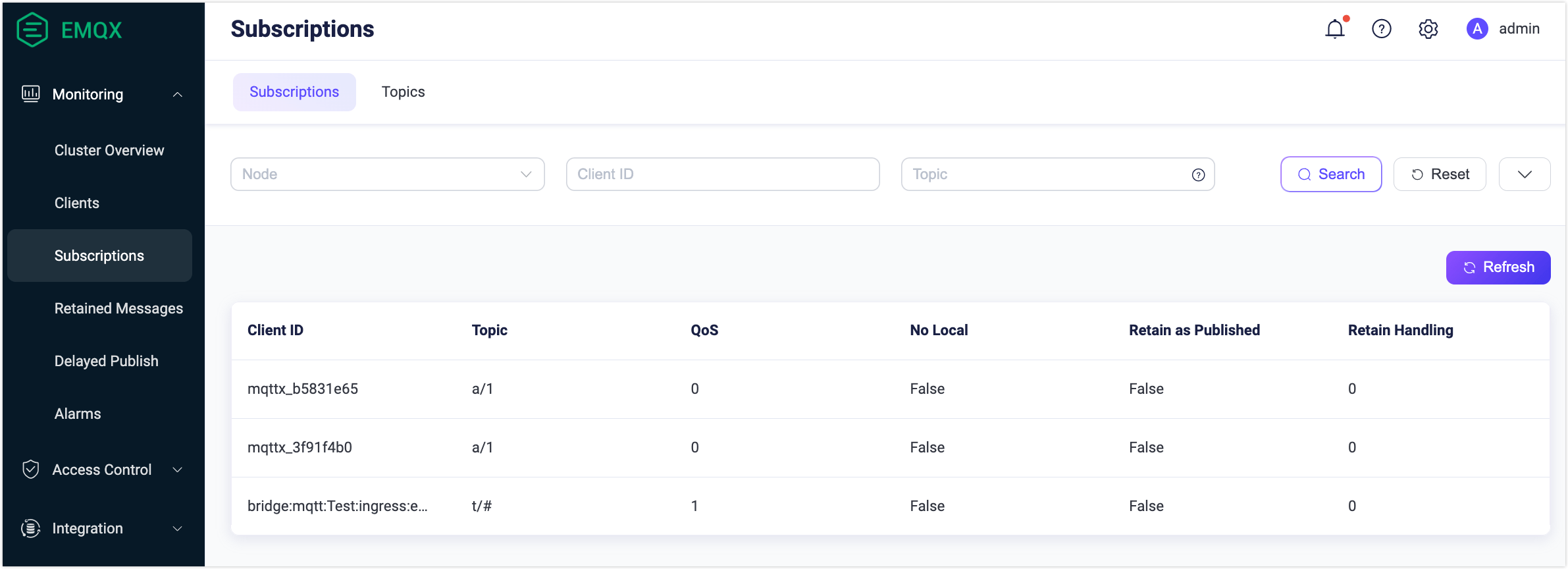
Task: Click the Refresh button
Action: 1498,267
